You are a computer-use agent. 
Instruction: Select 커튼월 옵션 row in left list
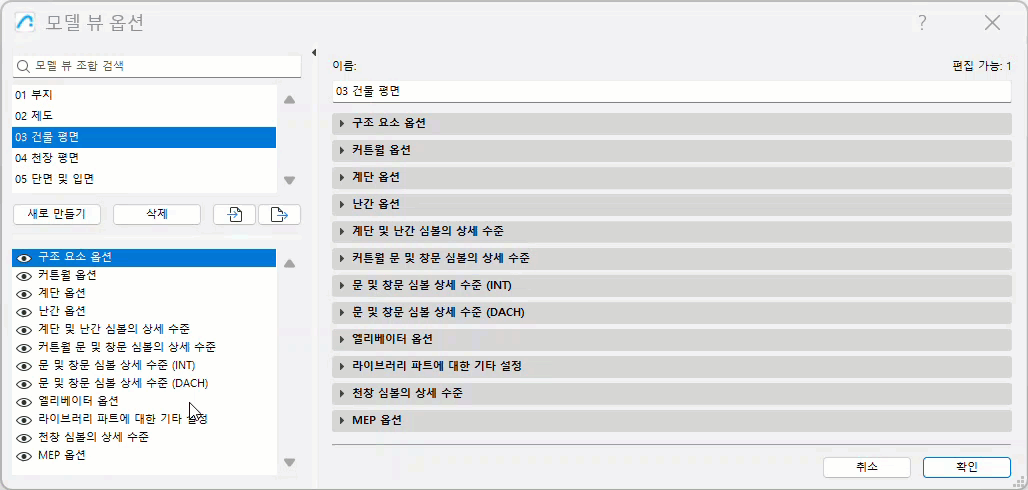[144, 276]
